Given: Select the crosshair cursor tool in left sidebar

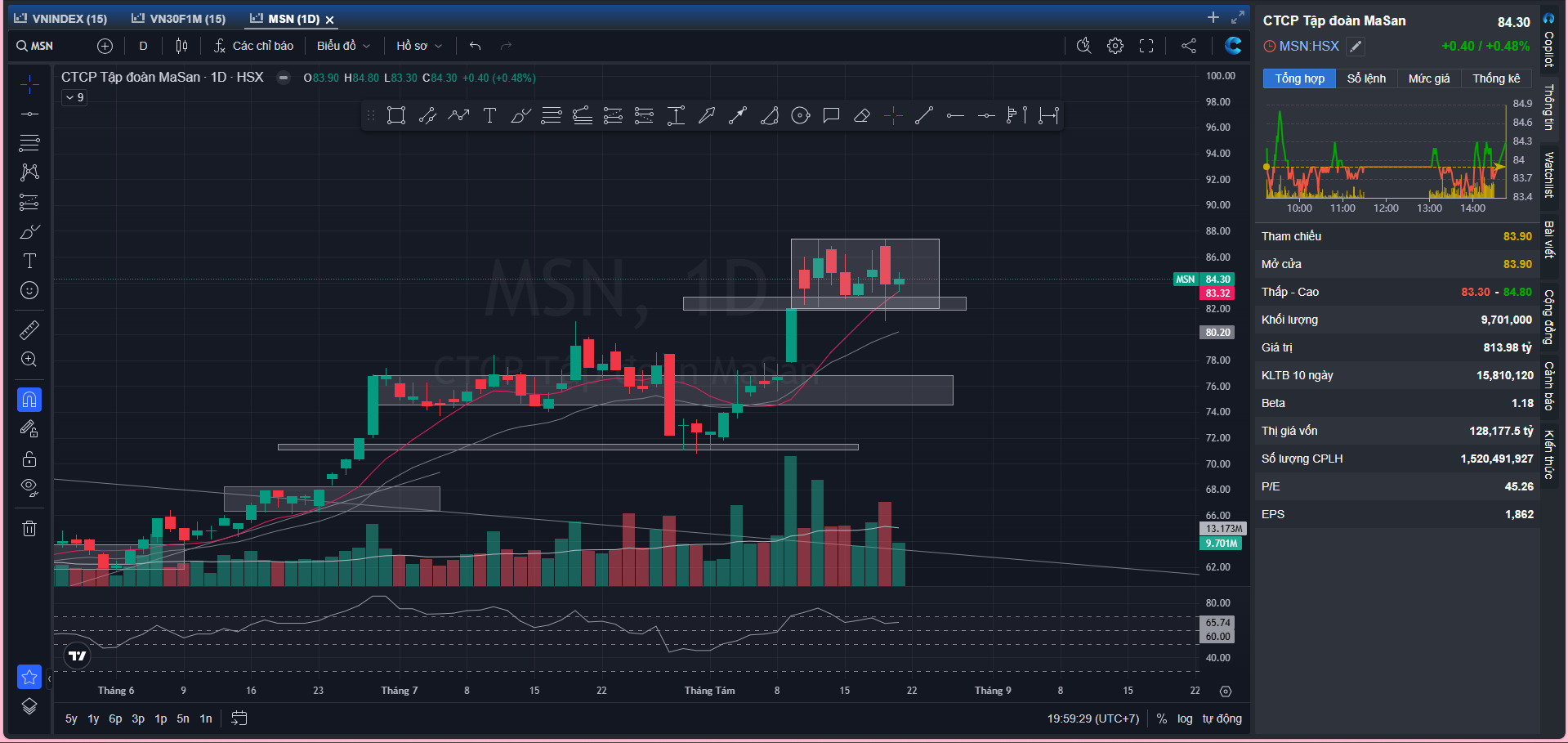Looking at the screenshot, I should pos(29,84).
